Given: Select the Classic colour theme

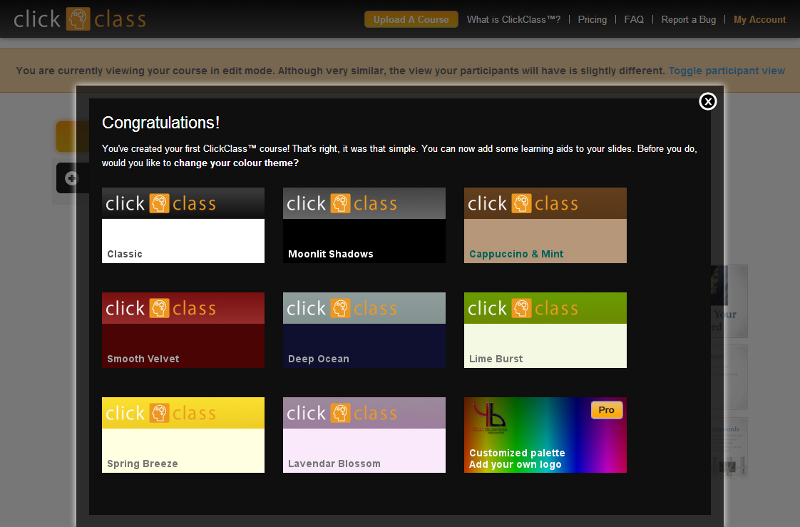Looking at the screenshot, I should (183, 225).
